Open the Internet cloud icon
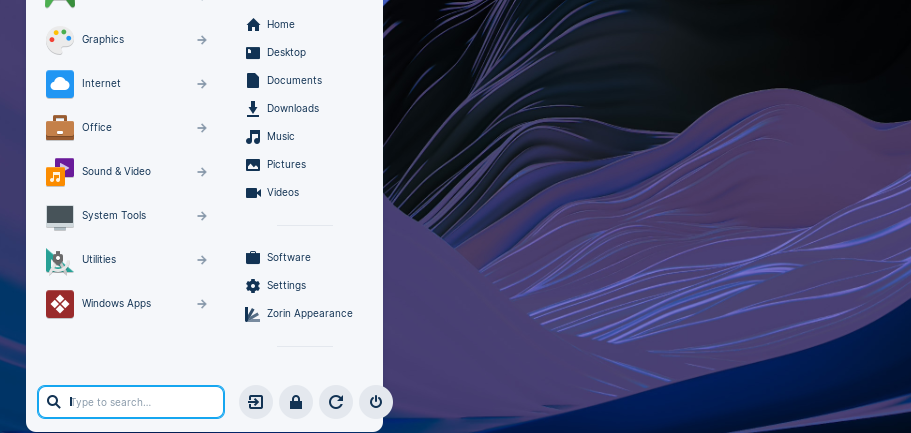This screenshot has height=433, width=911. click(60, 84)
